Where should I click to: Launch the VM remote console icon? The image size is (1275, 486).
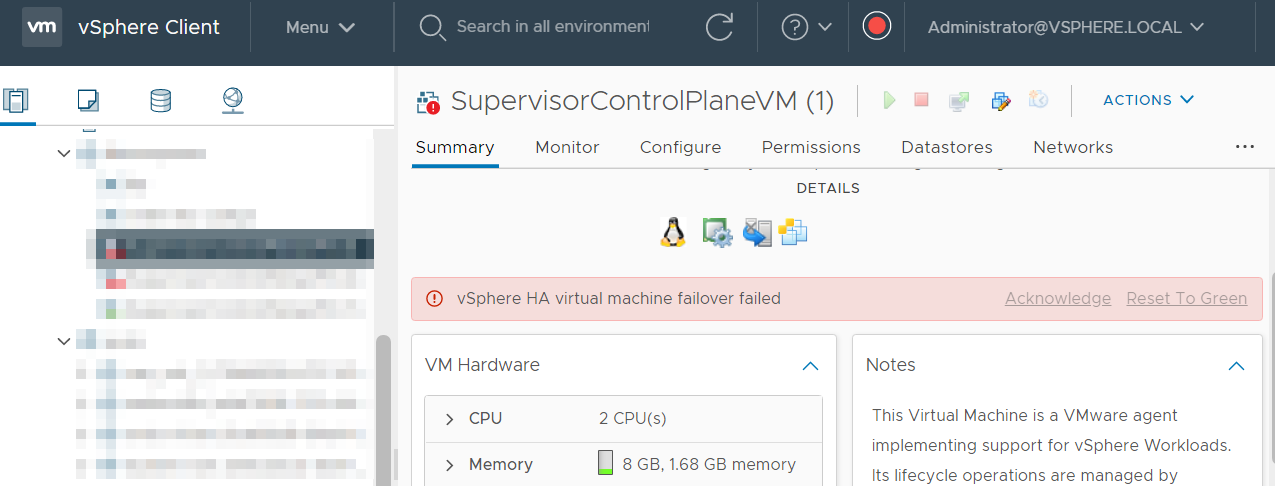pos(959,100)
